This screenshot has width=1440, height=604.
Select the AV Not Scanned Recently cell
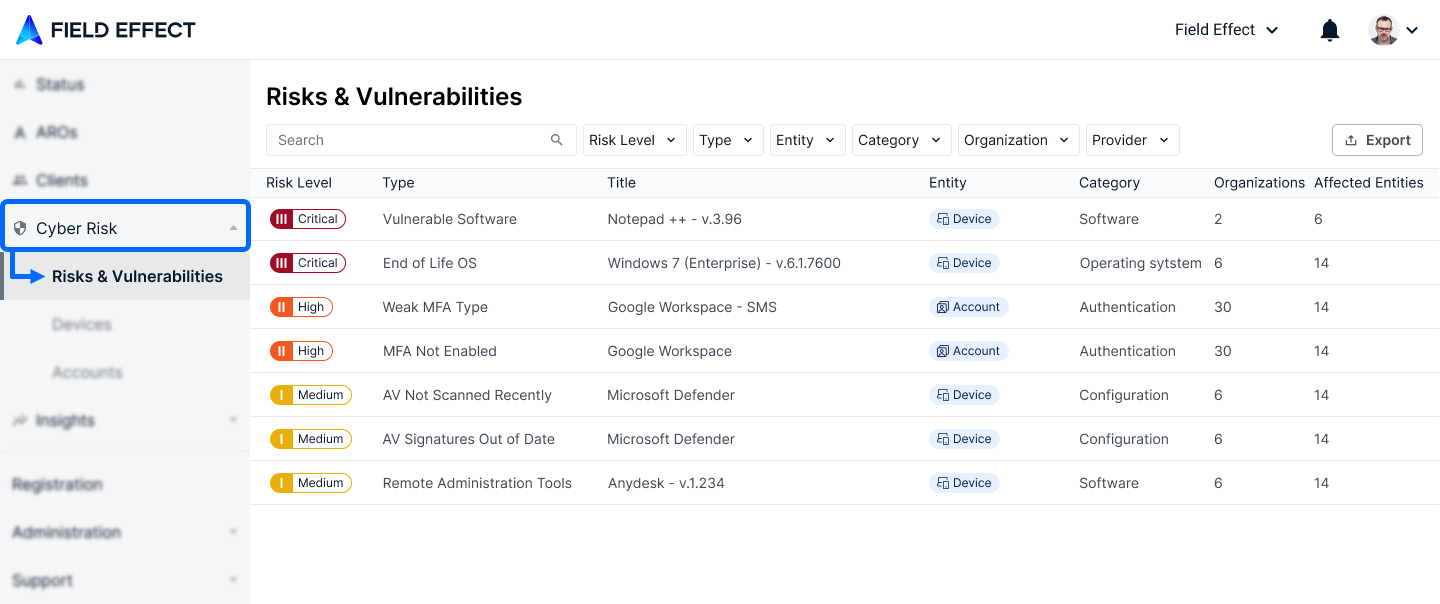467,395
